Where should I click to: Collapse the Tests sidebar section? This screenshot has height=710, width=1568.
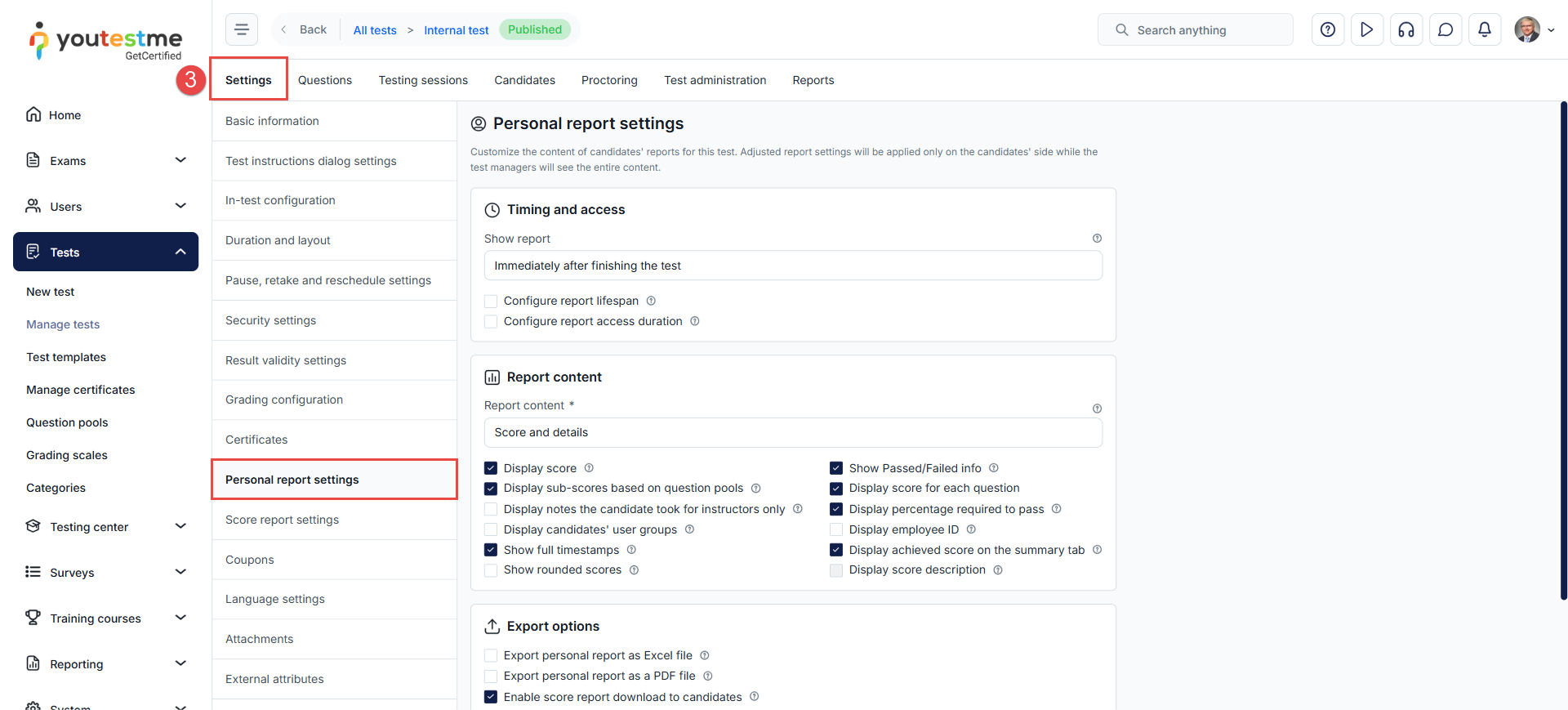(x=180, y=252)
